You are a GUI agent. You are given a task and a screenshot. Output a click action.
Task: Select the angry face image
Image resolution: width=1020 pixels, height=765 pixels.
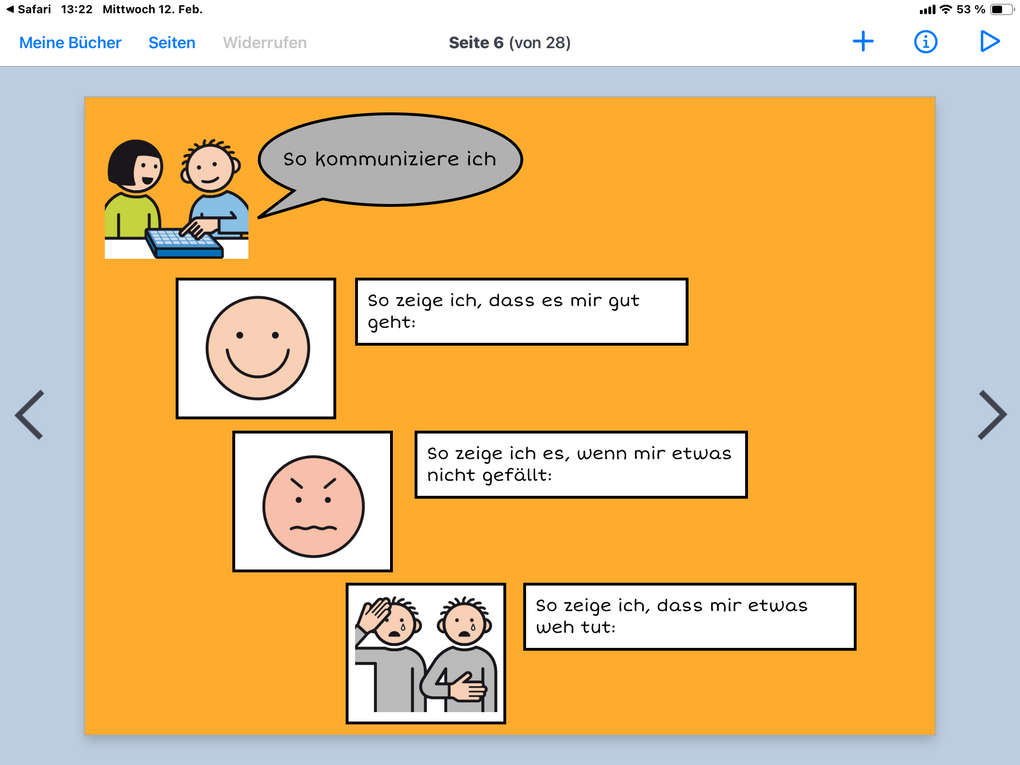(x=312, y=501)
